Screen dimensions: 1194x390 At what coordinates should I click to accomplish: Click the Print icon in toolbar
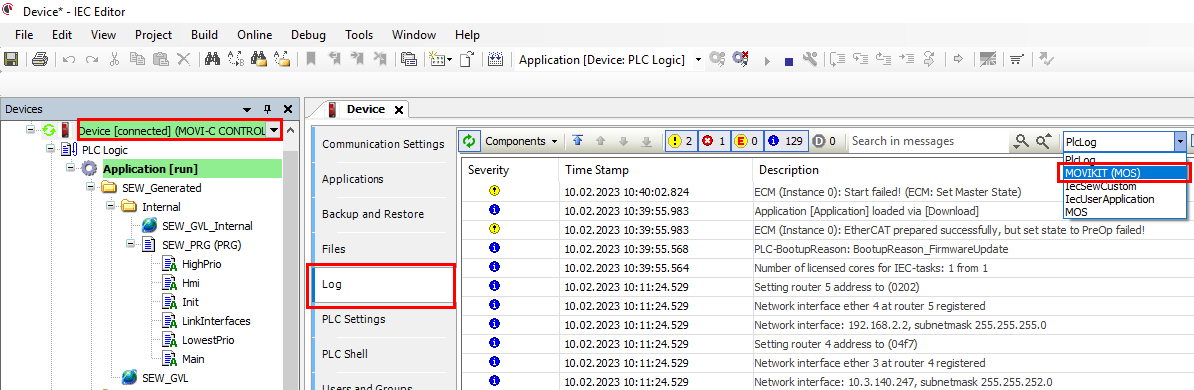pos(40,59)
